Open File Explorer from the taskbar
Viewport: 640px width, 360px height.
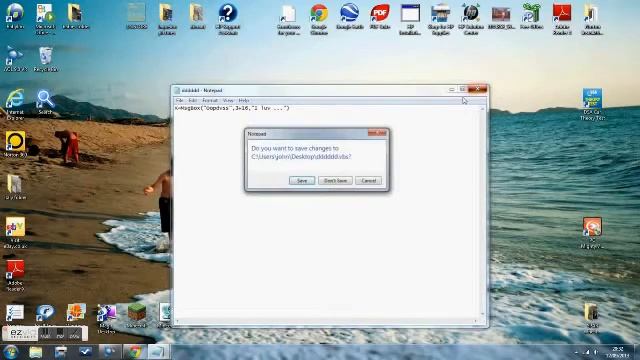point(36,352)
